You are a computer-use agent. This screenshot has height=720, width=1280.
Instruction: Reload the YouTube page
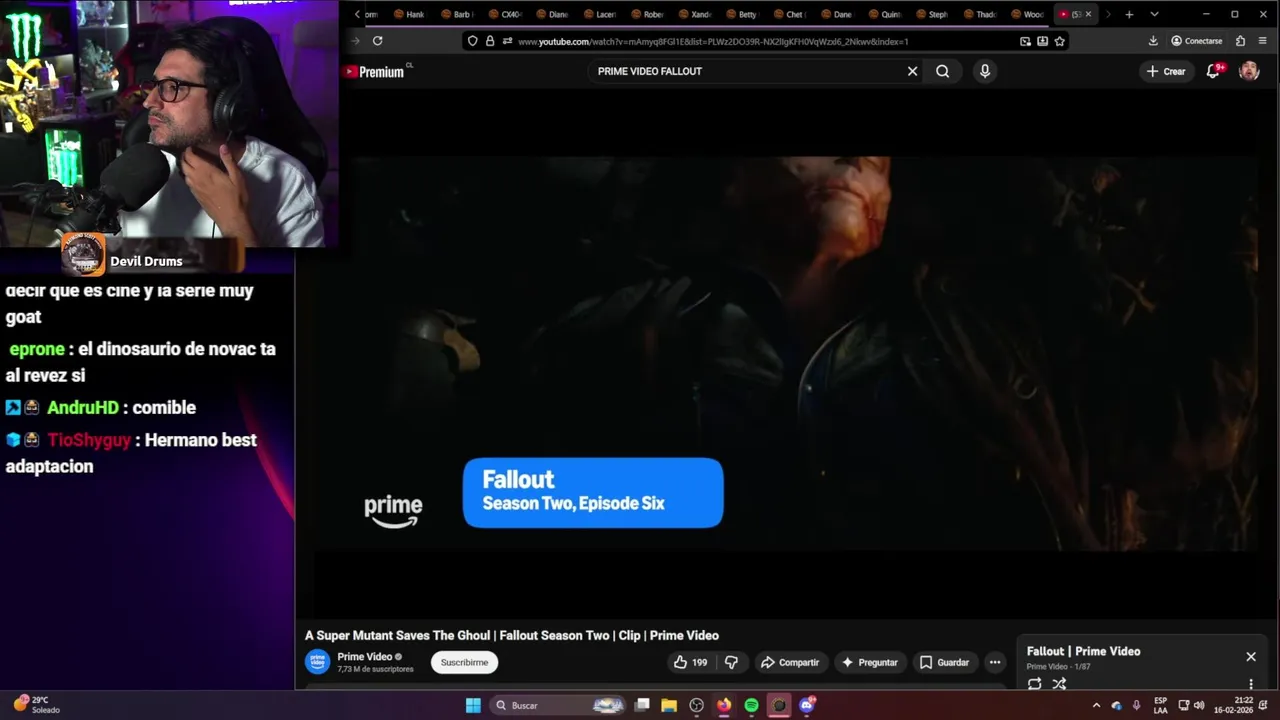coord(377,41)
